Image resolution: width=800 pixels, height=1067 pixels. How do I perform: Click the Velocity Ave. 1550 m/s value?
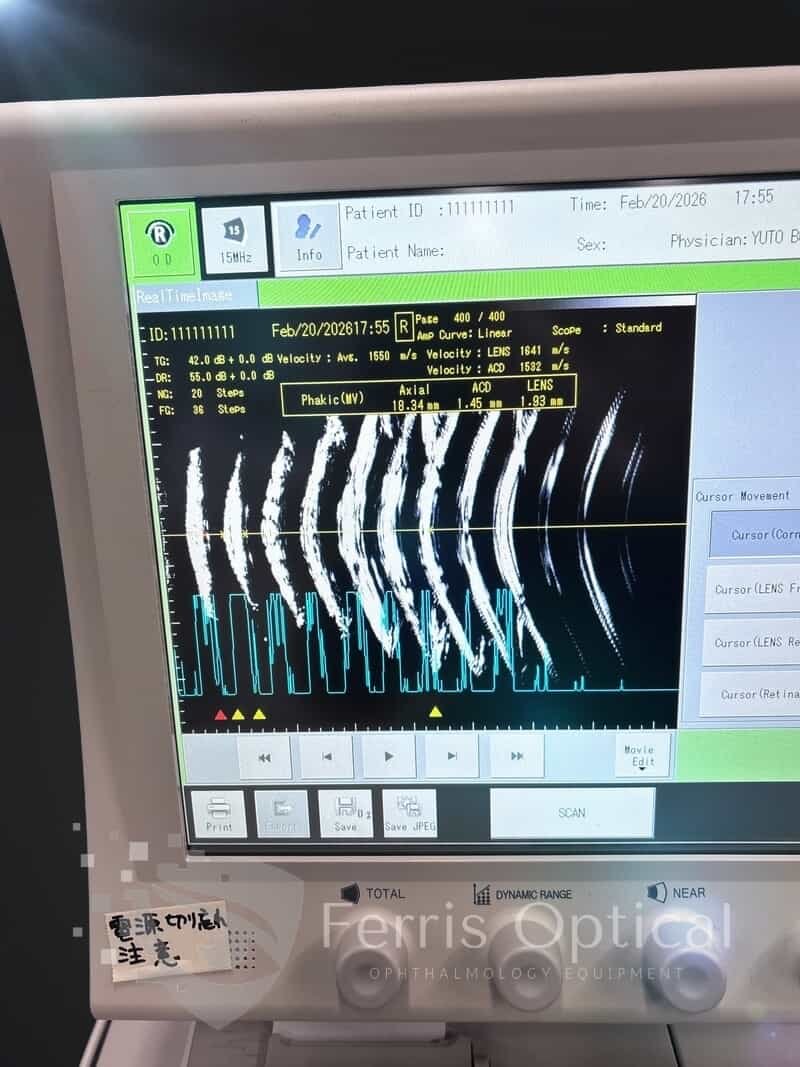pos(347,357)
